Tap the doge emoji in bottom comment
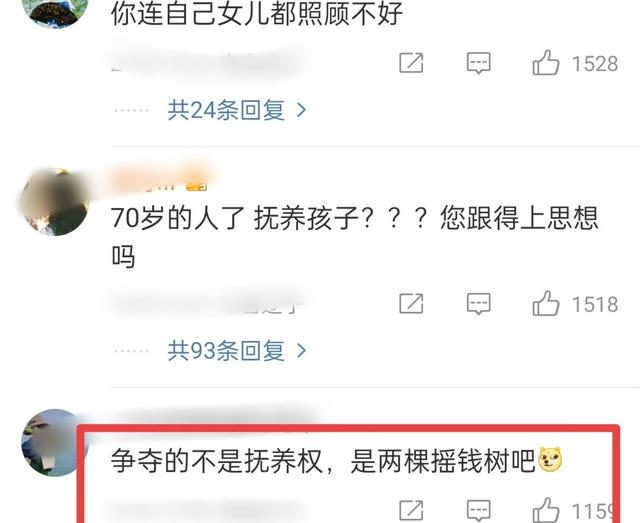 [550, 459]
